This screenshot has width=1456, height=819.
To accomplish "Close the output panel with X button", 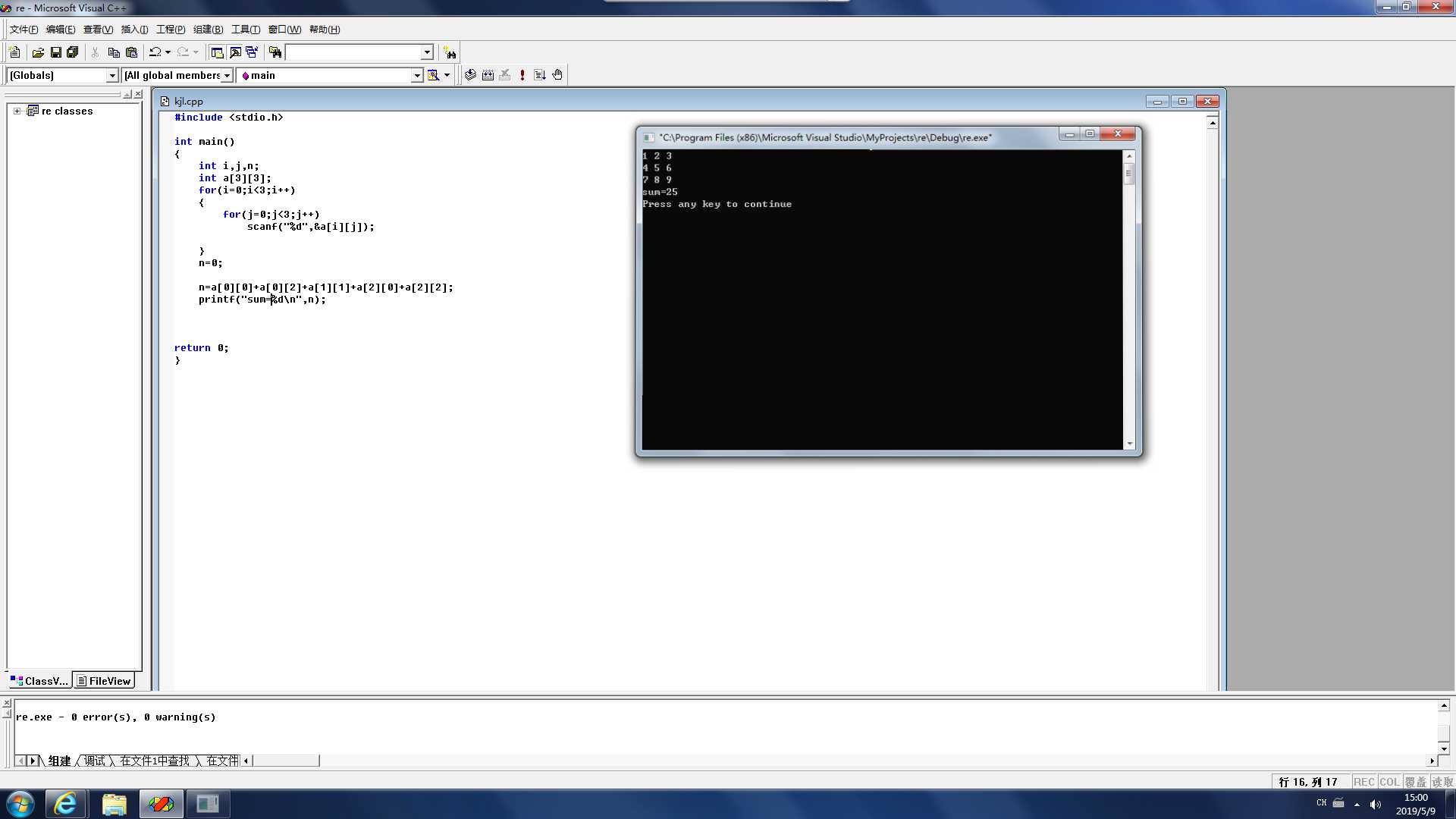I will pyautogui.click(x=7, y=704).
